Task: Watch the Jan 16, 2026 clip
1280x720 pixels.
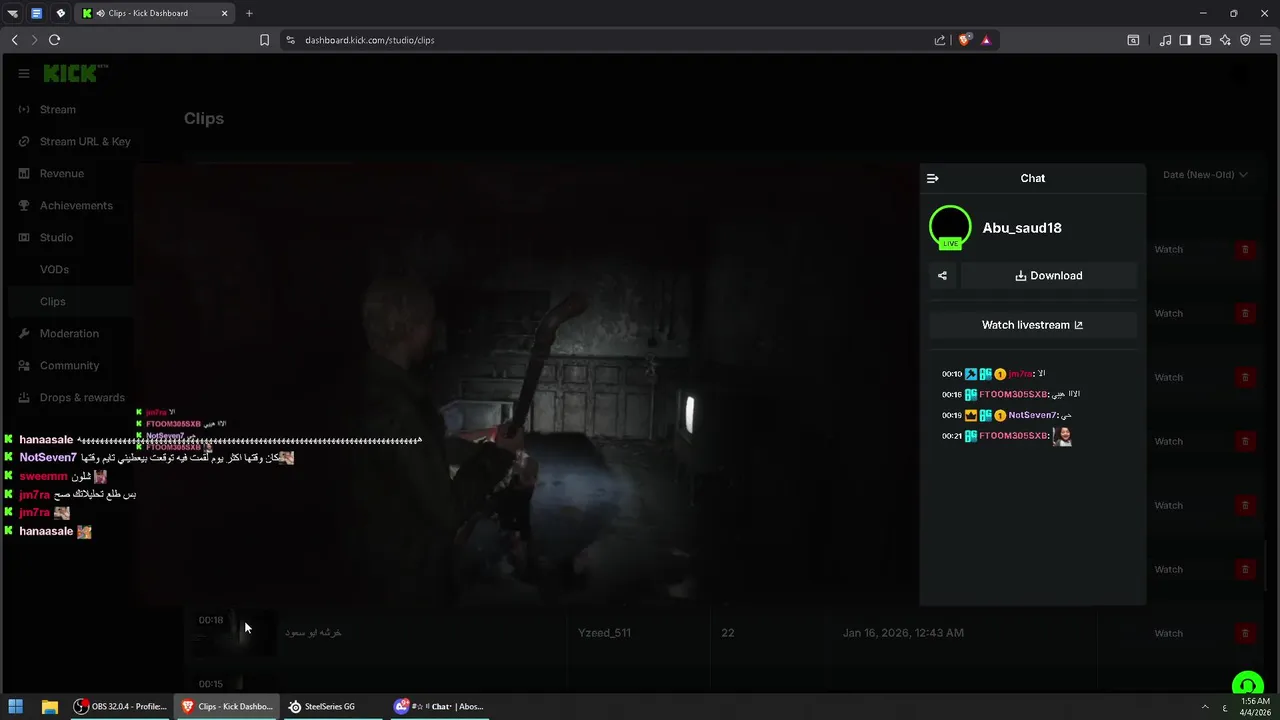Action: click(x=1169, y=633)
